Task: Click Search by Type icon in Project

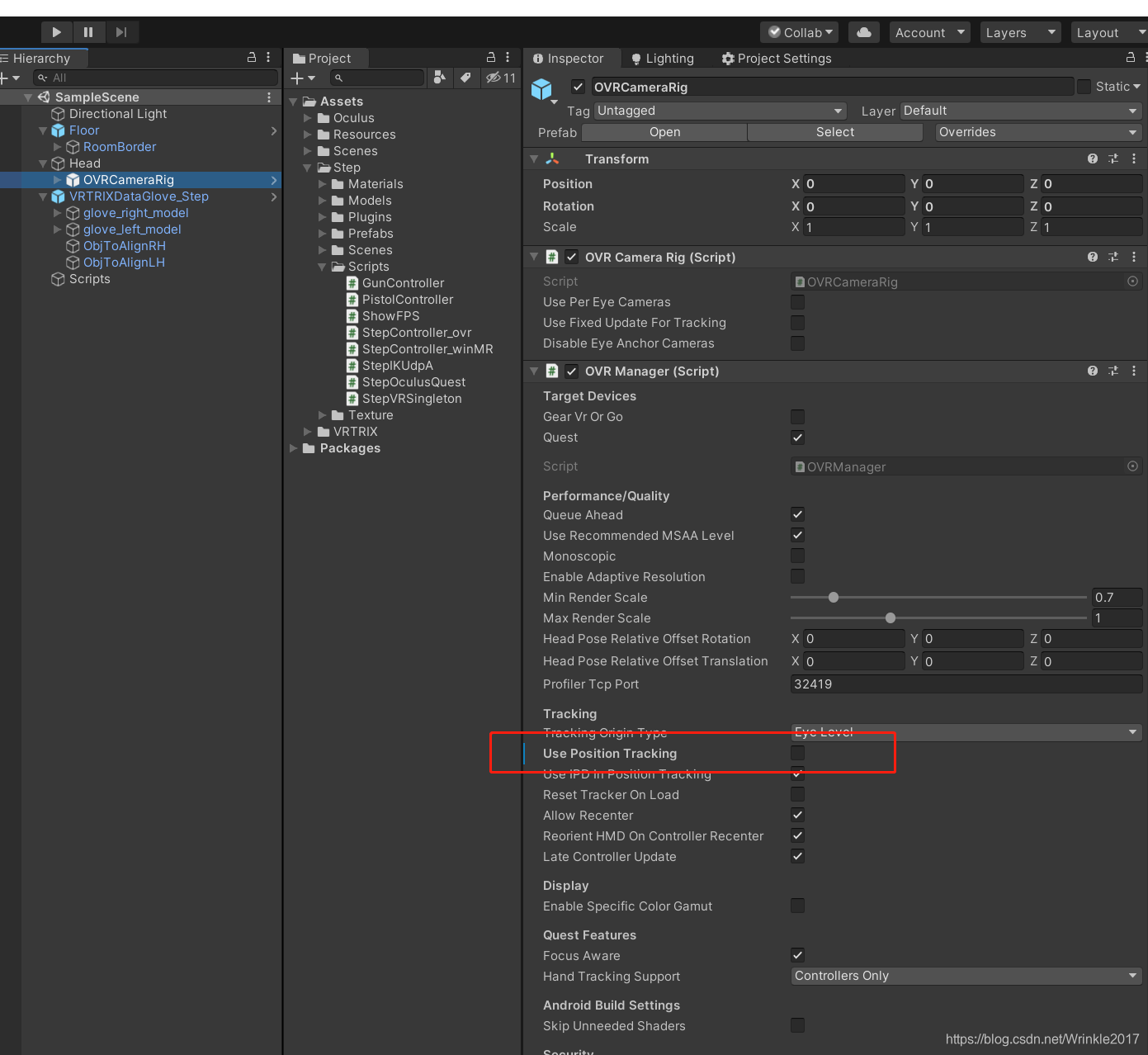Action: [x=440, y=78]
